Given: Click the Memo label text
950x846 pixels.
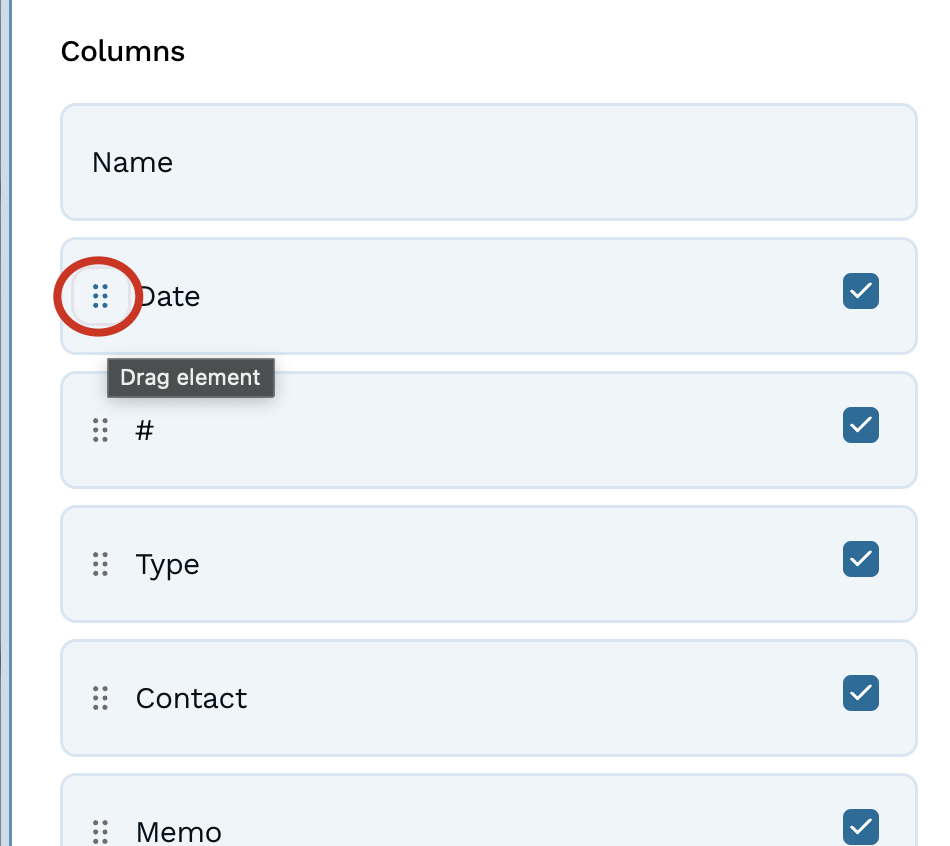Looking at the screenshot, I should pos(179,831).
